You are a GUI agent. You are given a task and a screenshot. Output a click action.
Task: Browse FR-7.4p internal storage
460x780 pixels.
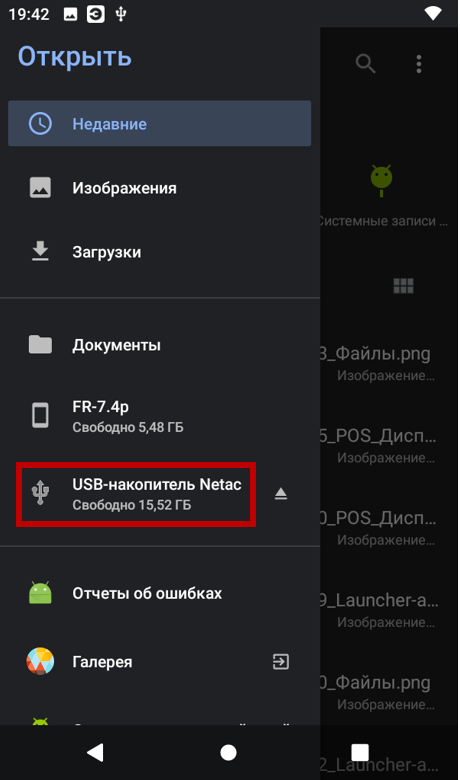(x=160, y=416)
